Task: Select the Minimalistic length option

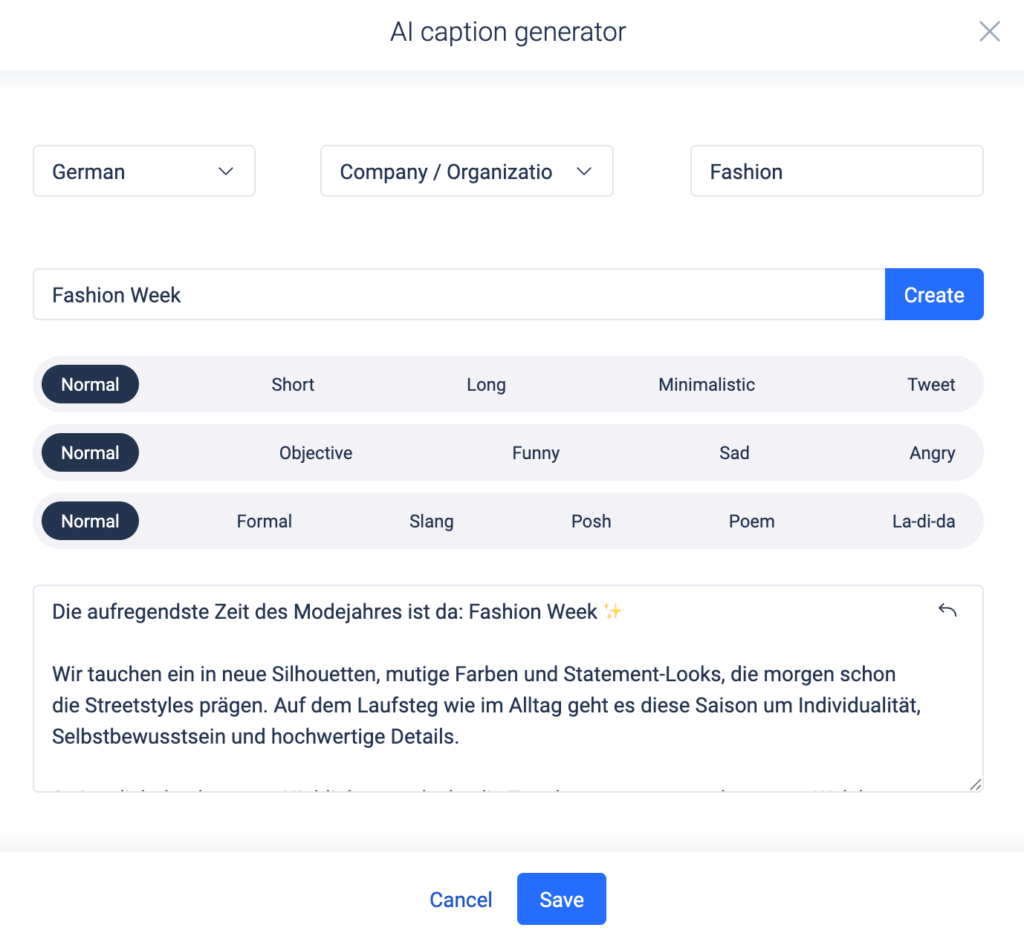Action: click(706, 385)
